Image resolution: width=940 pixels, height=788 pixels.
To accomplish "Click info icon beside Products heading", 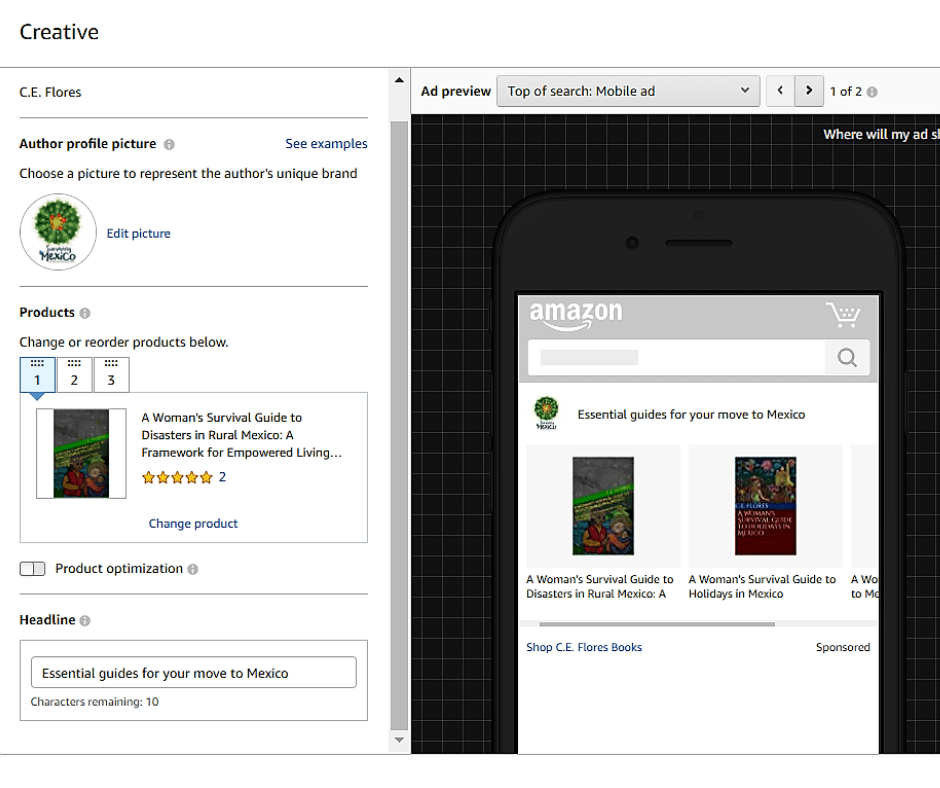I will [85, 313].
